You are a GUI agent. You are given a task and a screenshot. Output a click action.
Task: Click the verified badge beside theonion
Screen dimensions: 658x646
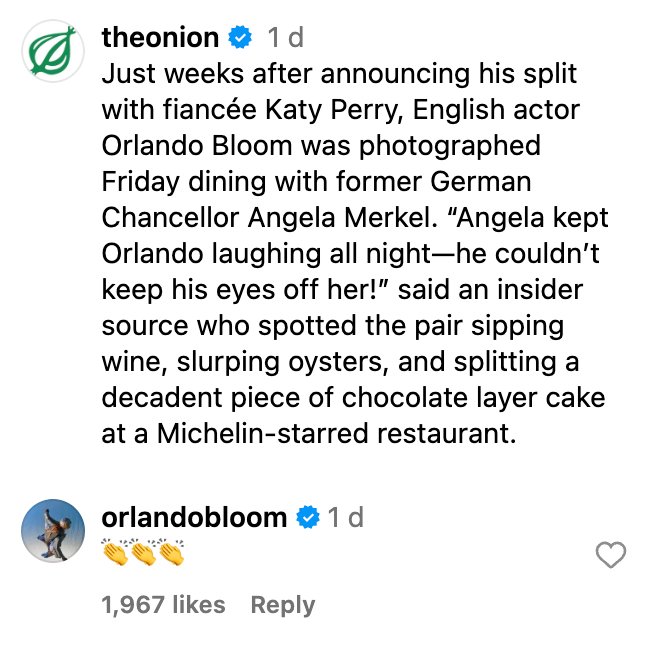240,38
